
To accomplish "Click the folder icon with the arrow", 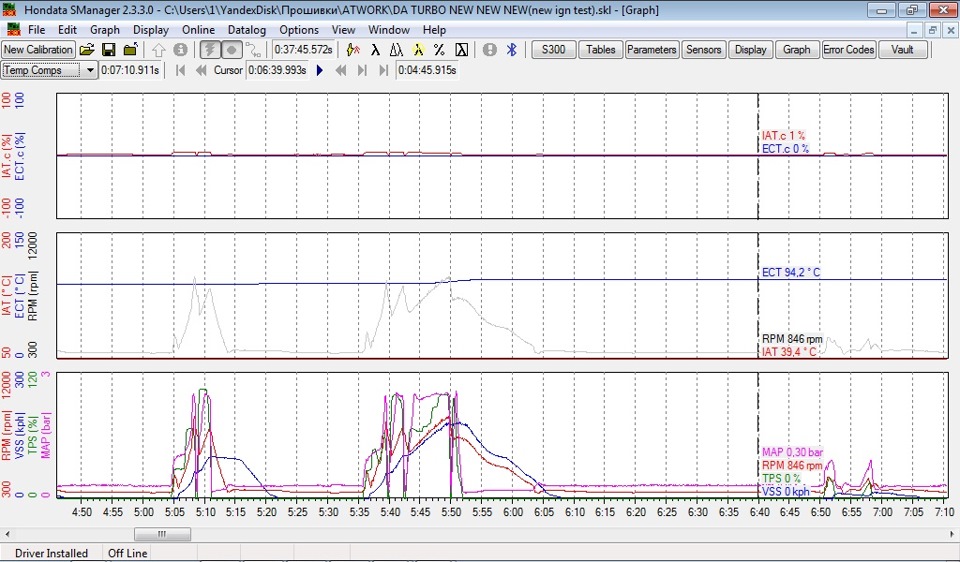I will [x=130, y=50].
